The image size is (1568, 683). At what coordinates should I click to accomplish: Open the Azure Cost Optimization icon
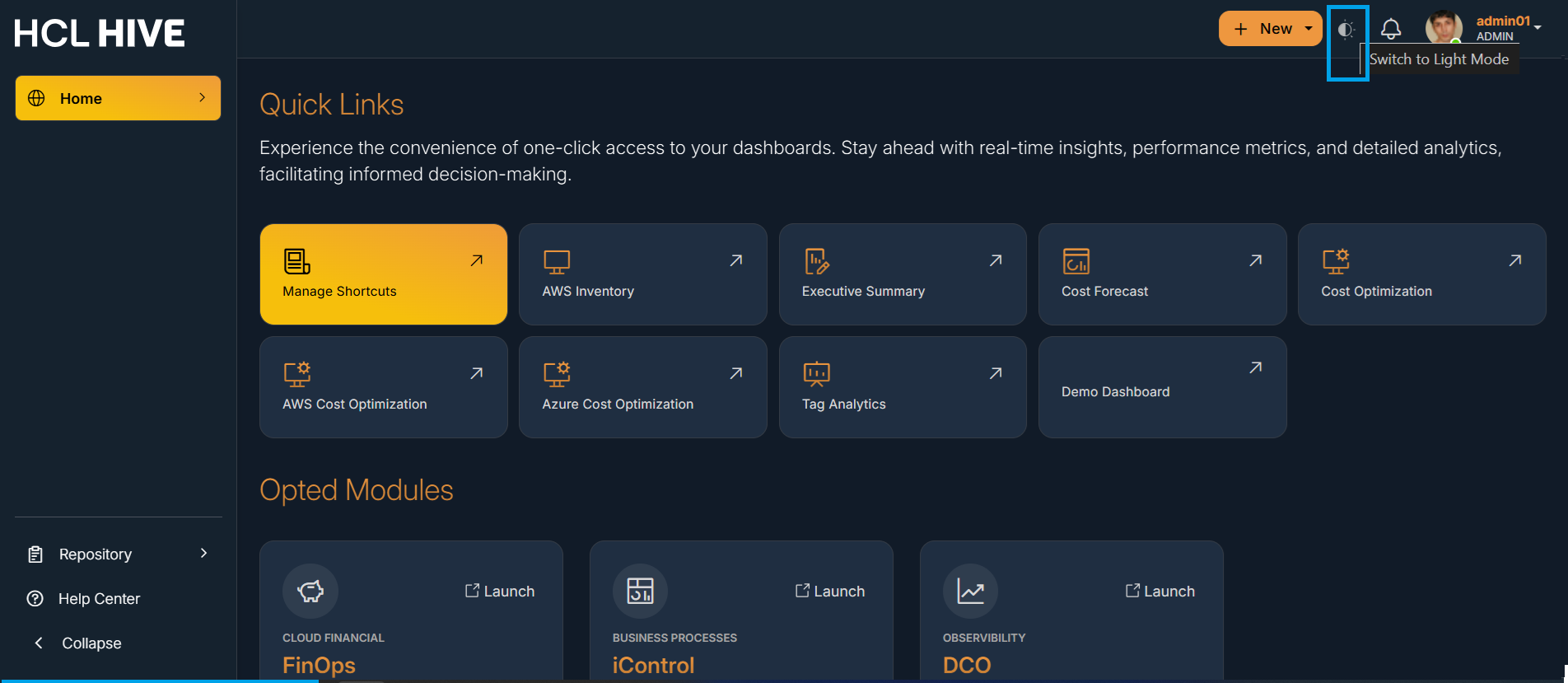(557, 374)
